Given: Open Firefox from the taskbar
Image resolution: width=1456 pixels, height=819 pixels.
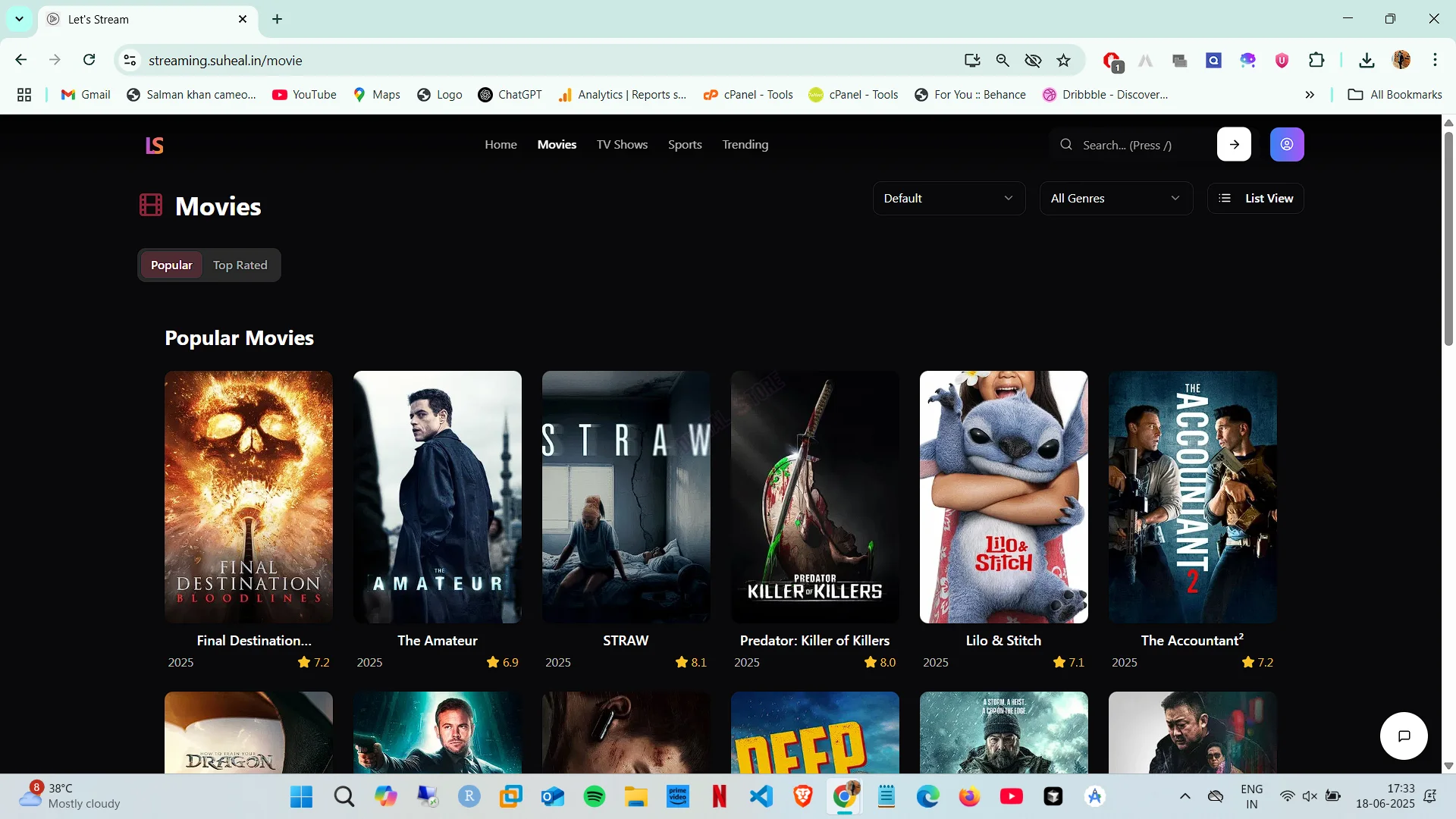Looking at the screenshot, I should click(969, 796).
